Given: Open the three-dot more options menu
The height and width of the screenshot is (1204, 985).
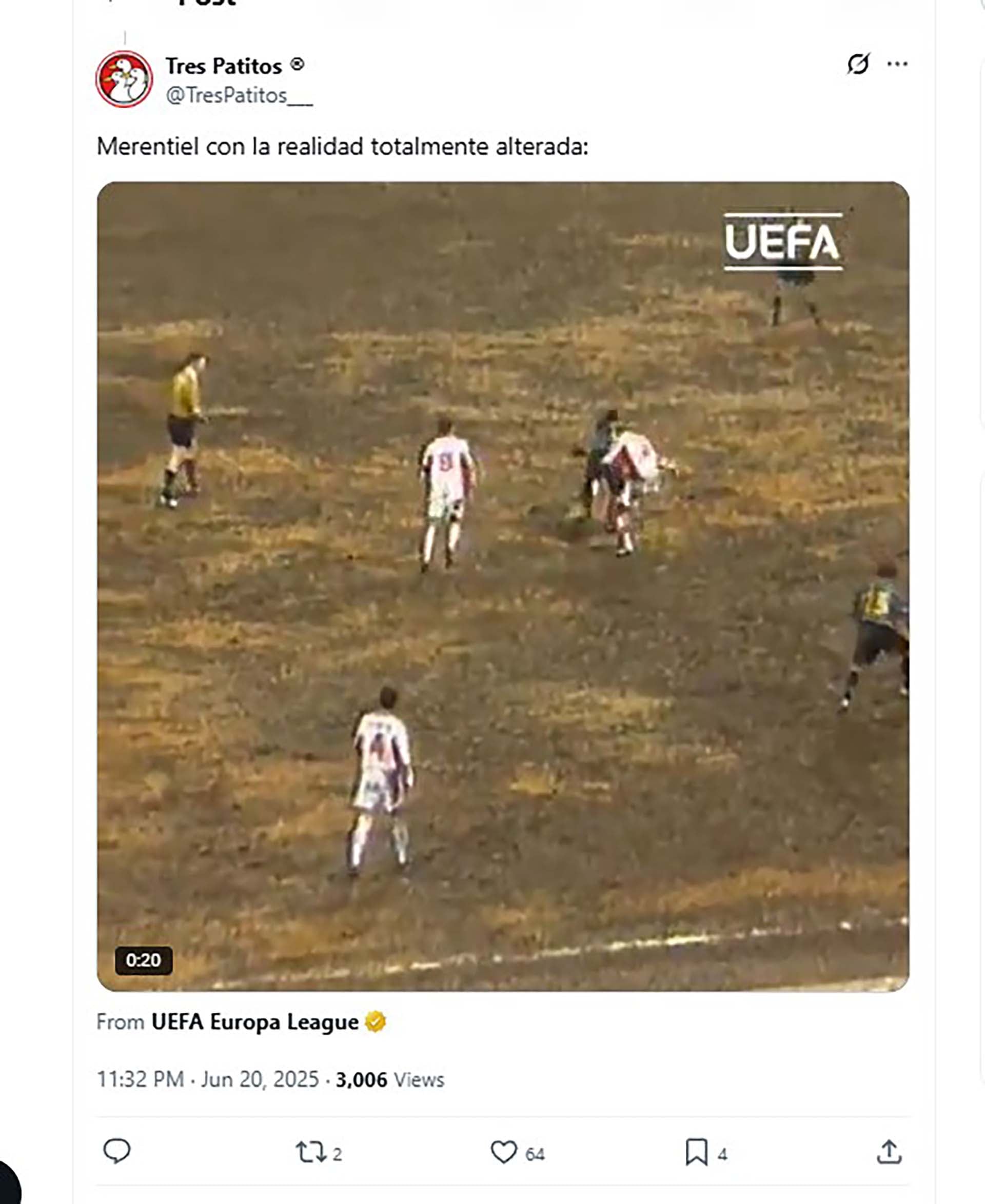Looking at the screenshot, I should pos(897,64).
